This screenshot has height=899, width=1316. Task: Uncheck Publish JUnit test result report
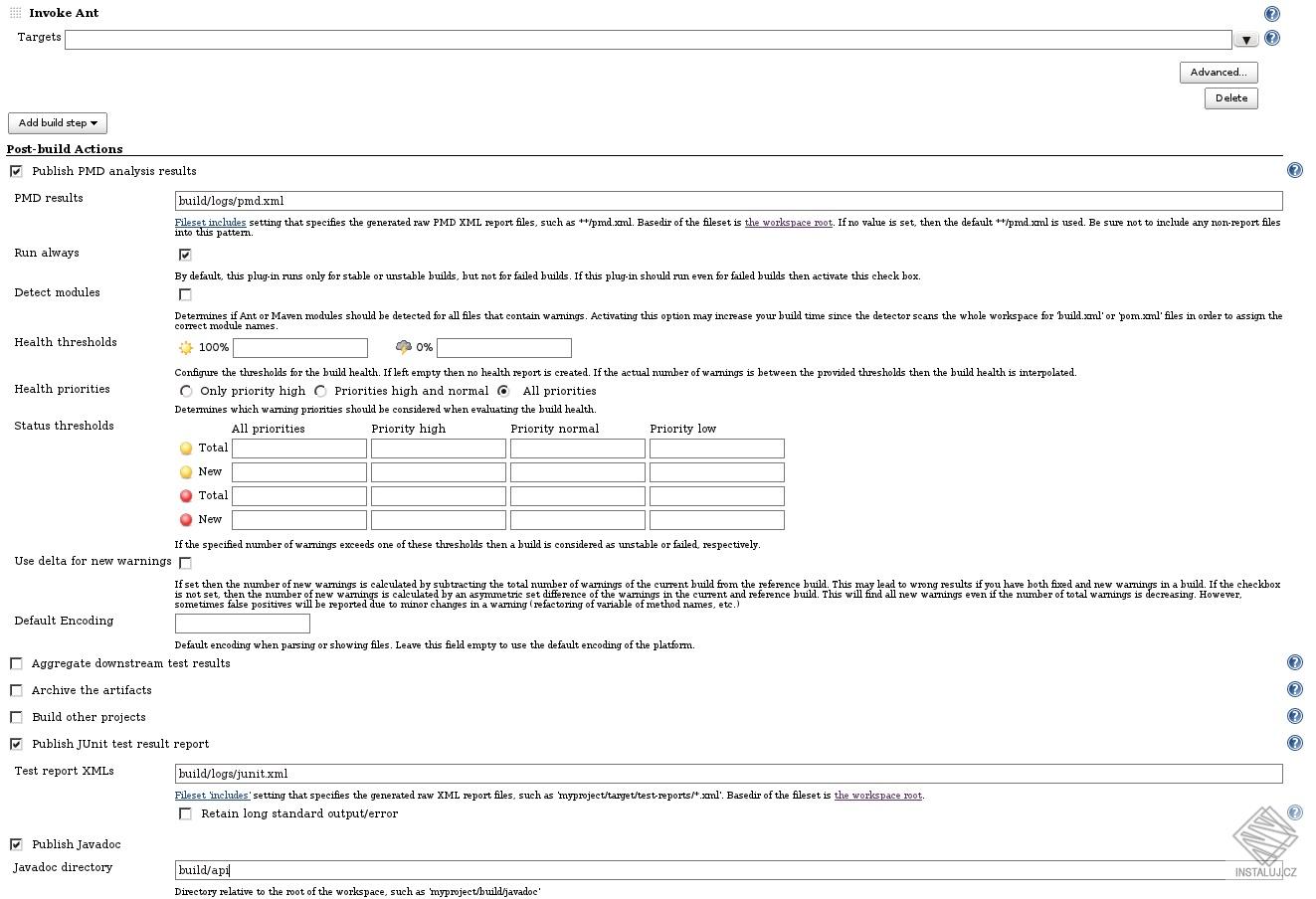[x=16, y=744]
